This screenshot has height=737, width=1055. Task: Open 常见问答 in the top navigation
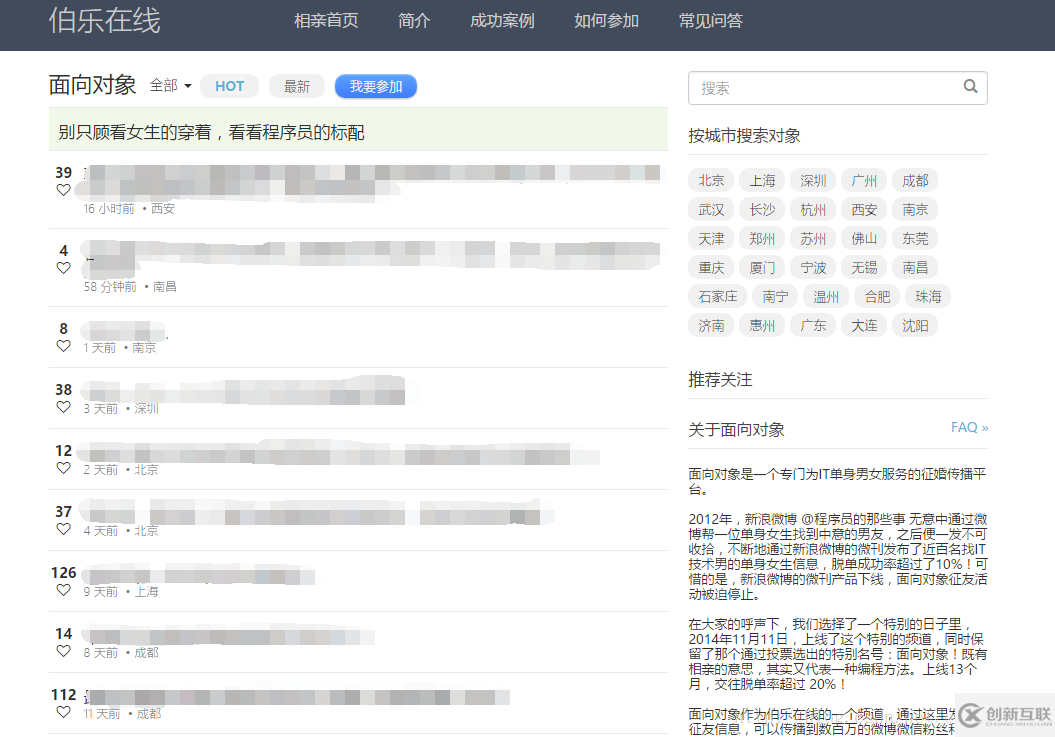[711, 21]
